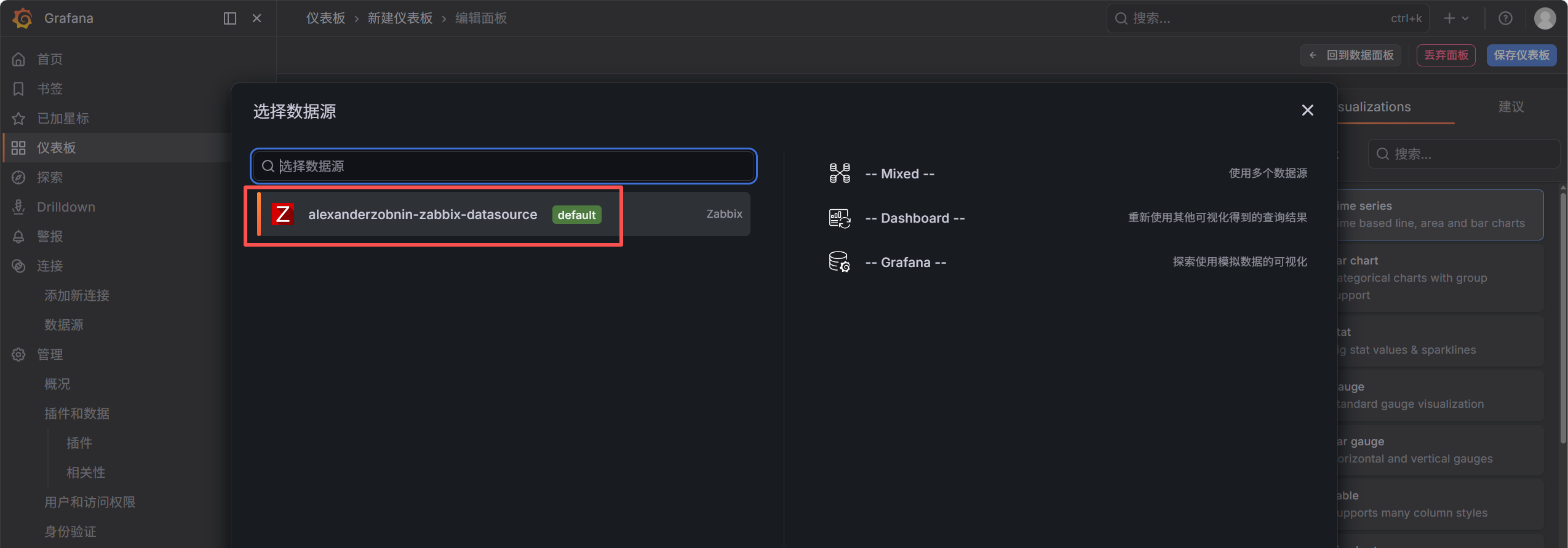The width and height of the screenshot is (1568, 548).
Task: Close the sidebar navigation menu
Action: [257, 18]
